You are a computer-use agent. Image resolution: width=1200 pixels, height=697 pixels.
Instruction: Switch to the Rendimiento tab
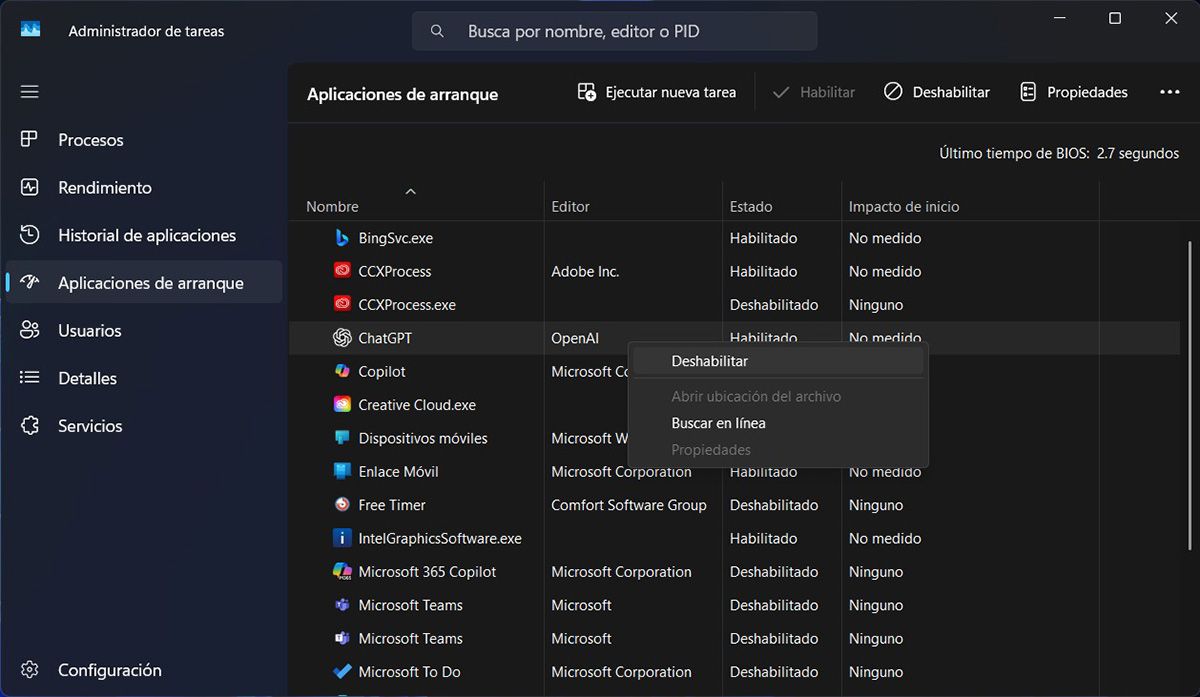tap(144, 187)
